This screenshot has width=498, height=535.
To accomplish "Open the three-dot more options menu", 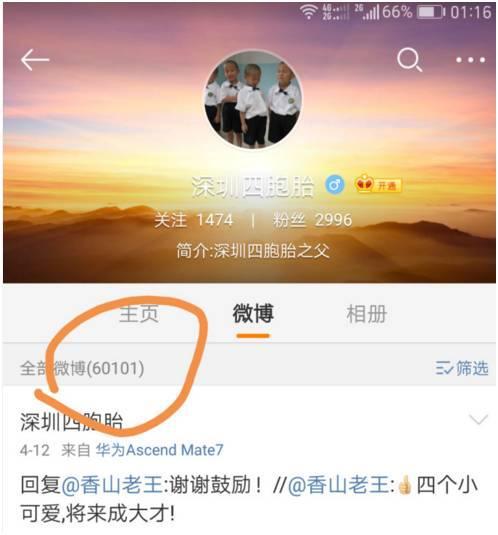I will coord(470,60).
